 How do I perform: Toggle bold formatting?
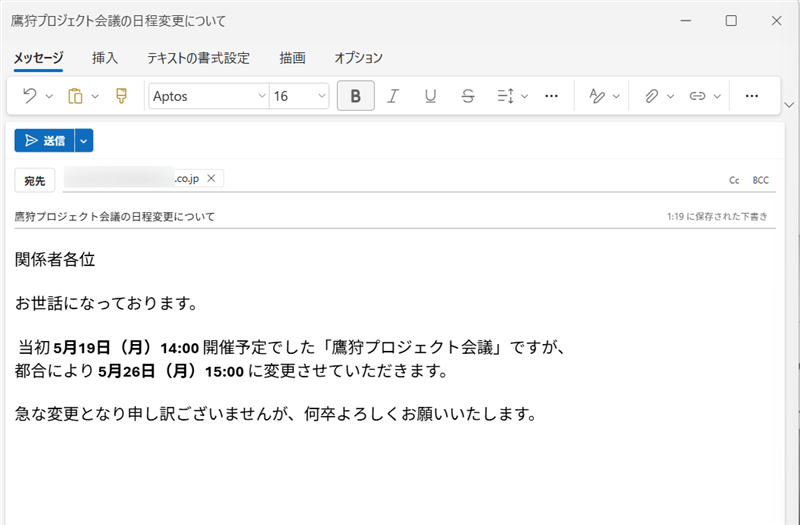point(355,96)
